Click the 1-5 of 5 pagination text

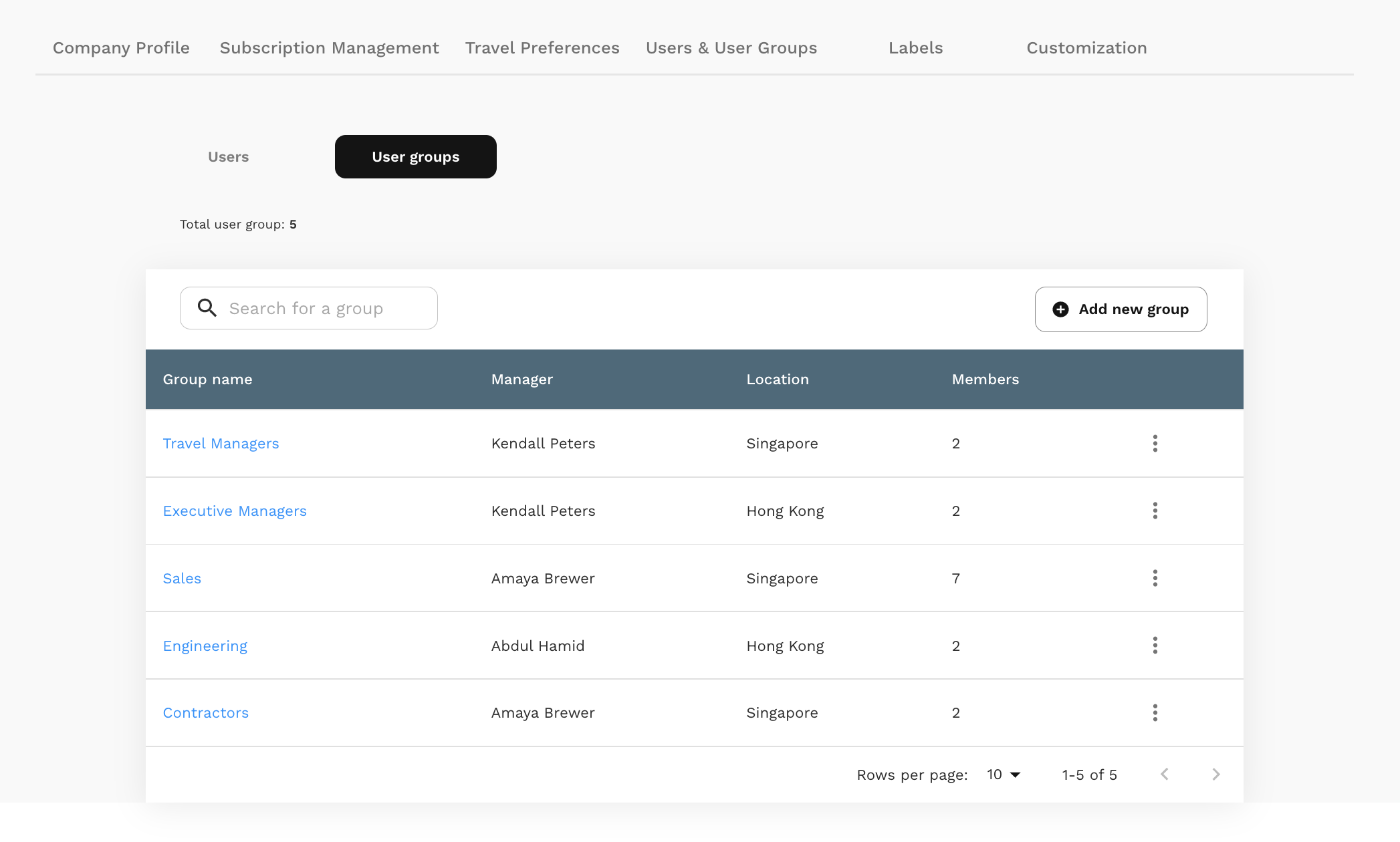tap(1089, 775)
